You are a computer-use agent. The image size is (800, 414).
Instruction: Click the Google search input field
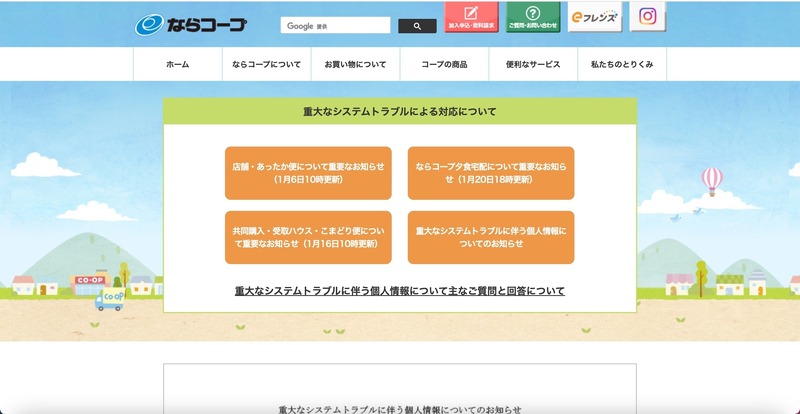(x=335, y=26)
